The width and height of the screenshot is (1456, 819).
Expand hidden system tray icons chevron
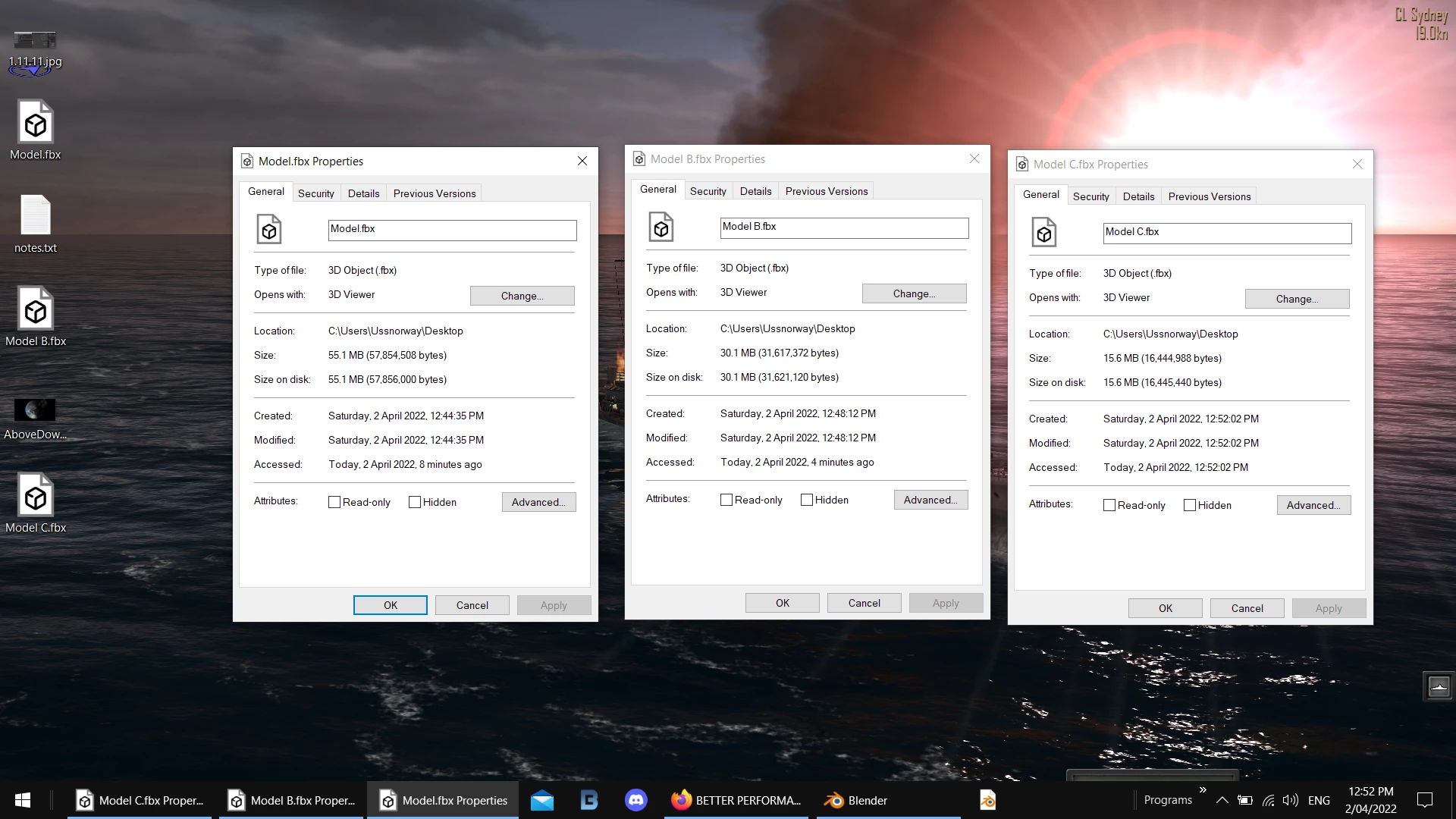[x=1222, y=800]
